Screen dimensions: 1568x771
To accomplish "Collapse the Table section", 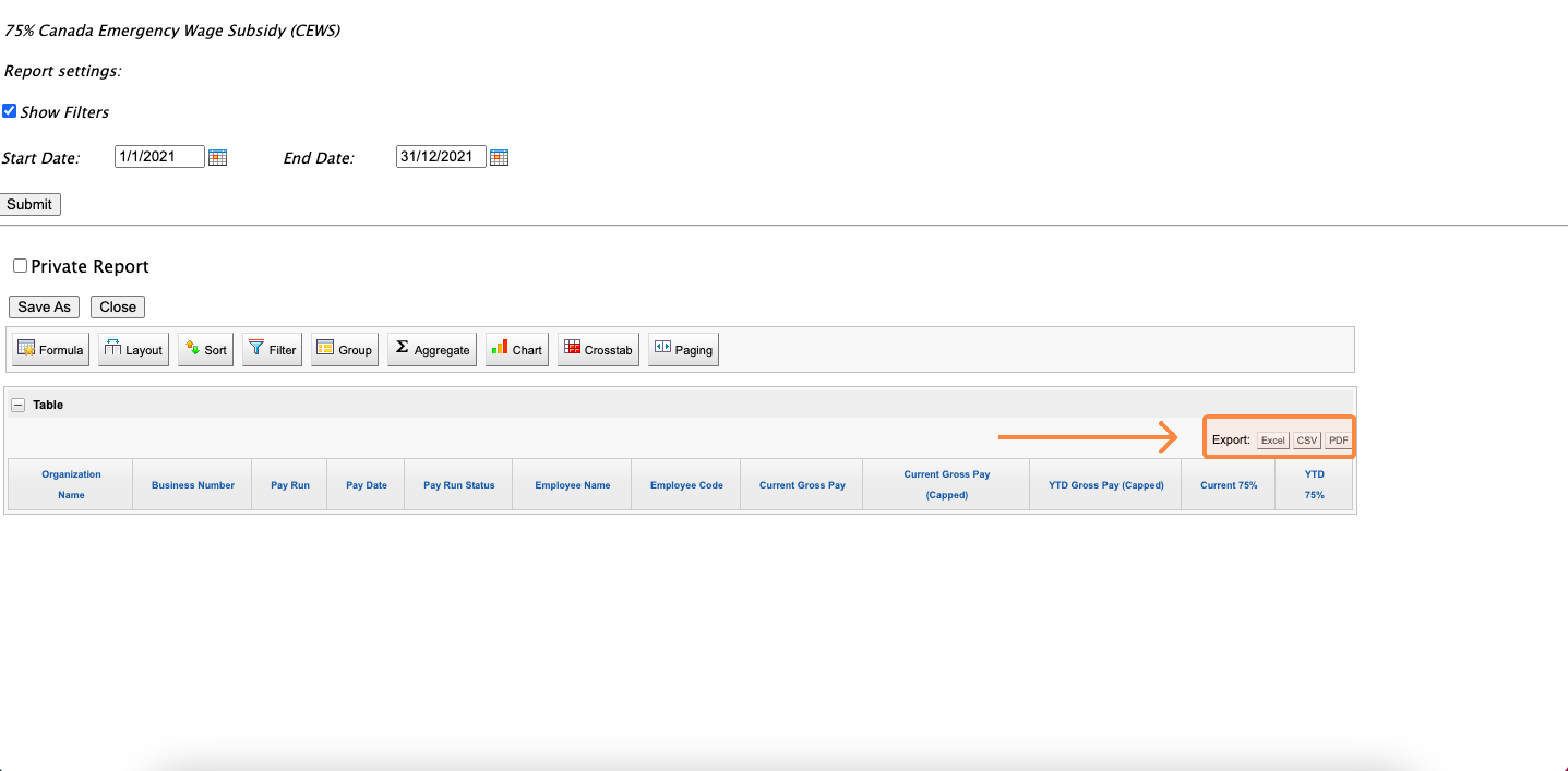I will coord(18,405).
